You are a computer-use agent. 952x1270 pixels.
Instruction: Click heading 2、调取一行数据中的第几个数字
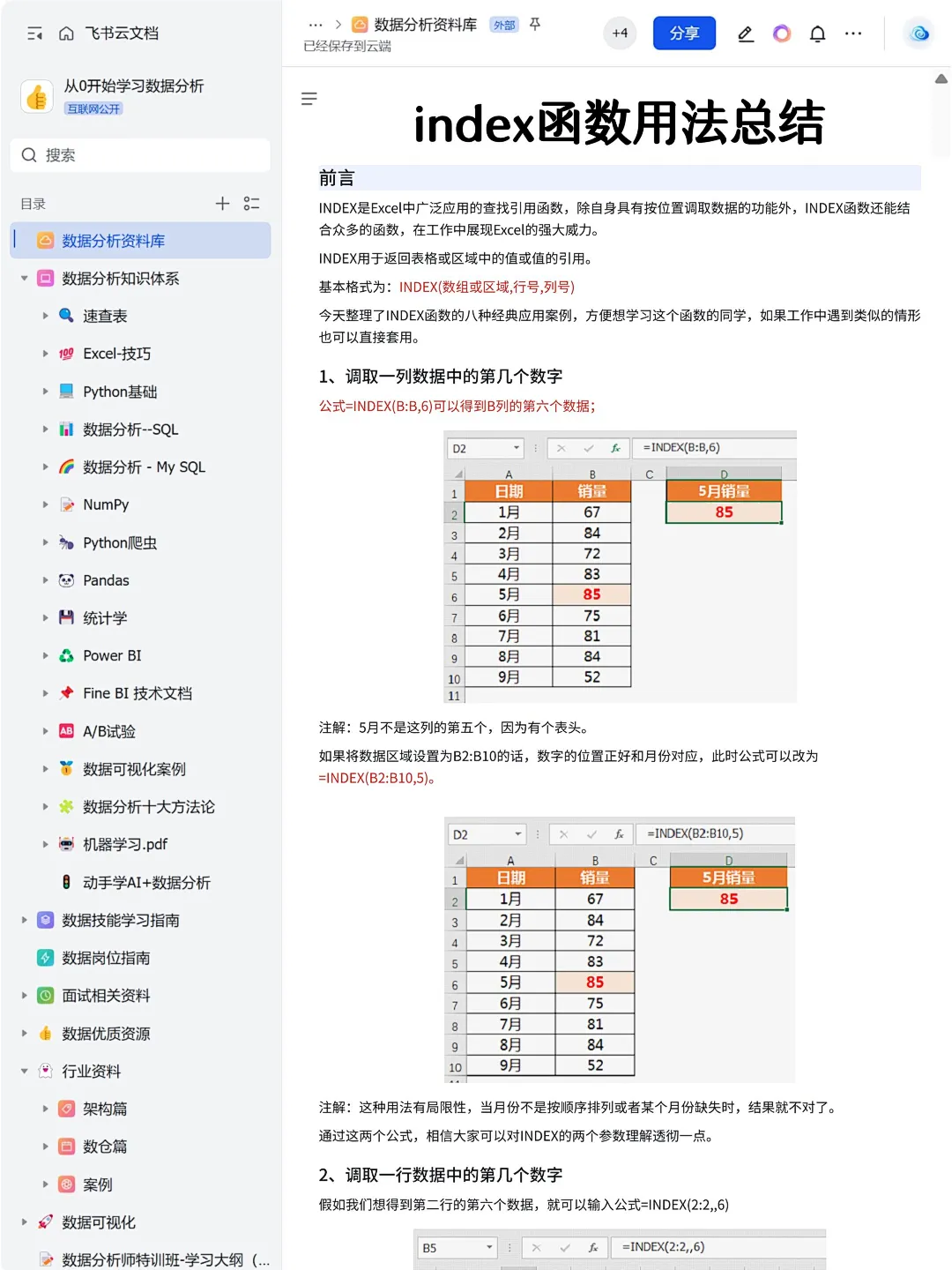[x=441, y=1176]
